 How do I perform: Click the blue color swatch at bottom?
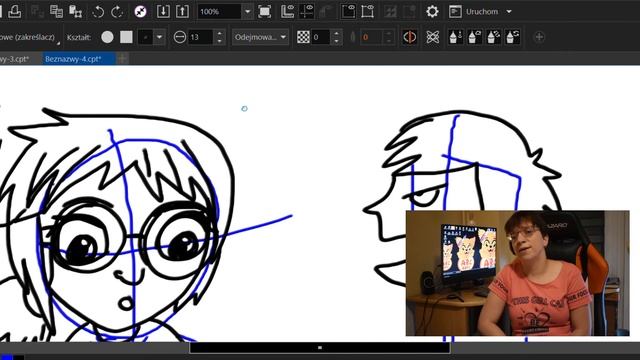click(7, 358)
